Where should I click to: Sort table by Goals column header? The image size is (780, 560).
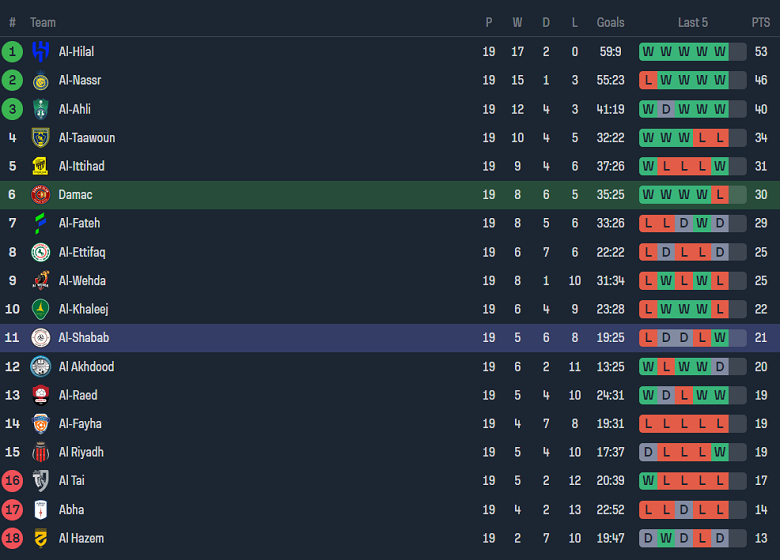pos(610,22)
